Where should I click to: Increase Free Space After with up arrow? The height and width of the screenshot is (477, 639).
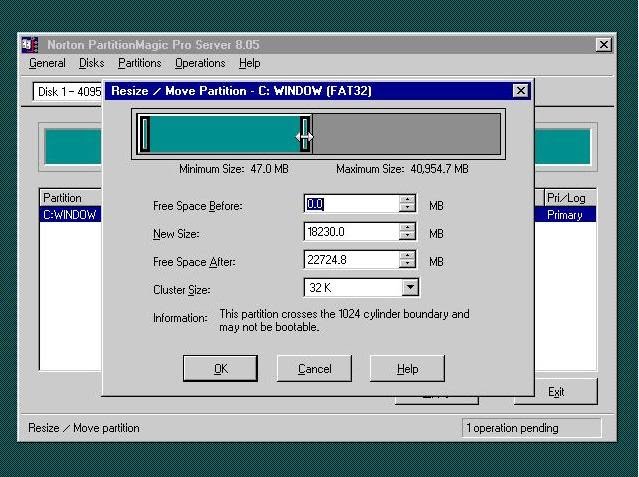407,255
